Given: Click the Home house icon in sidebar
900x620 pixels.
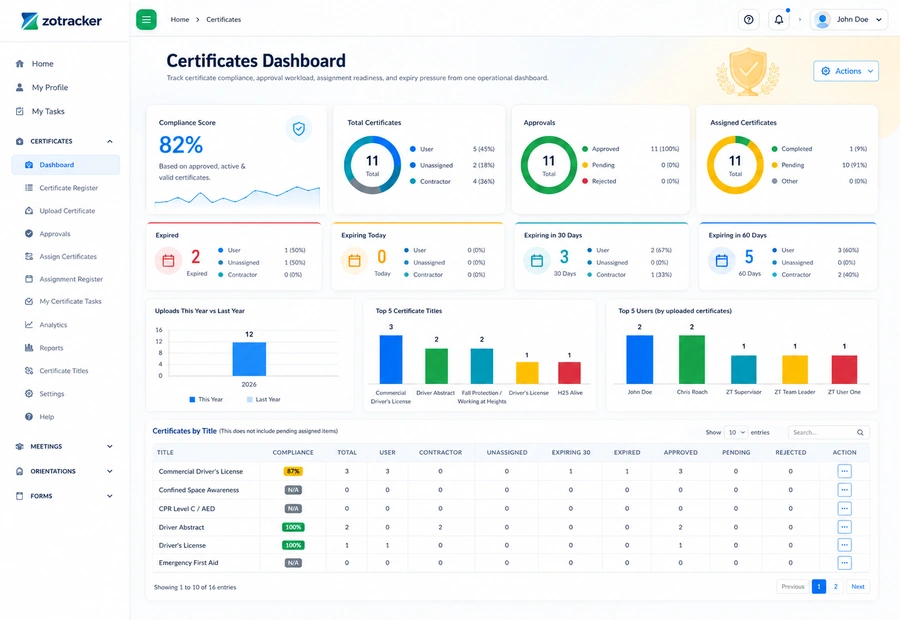Looking at the screenshot, I should coord(20,64).
